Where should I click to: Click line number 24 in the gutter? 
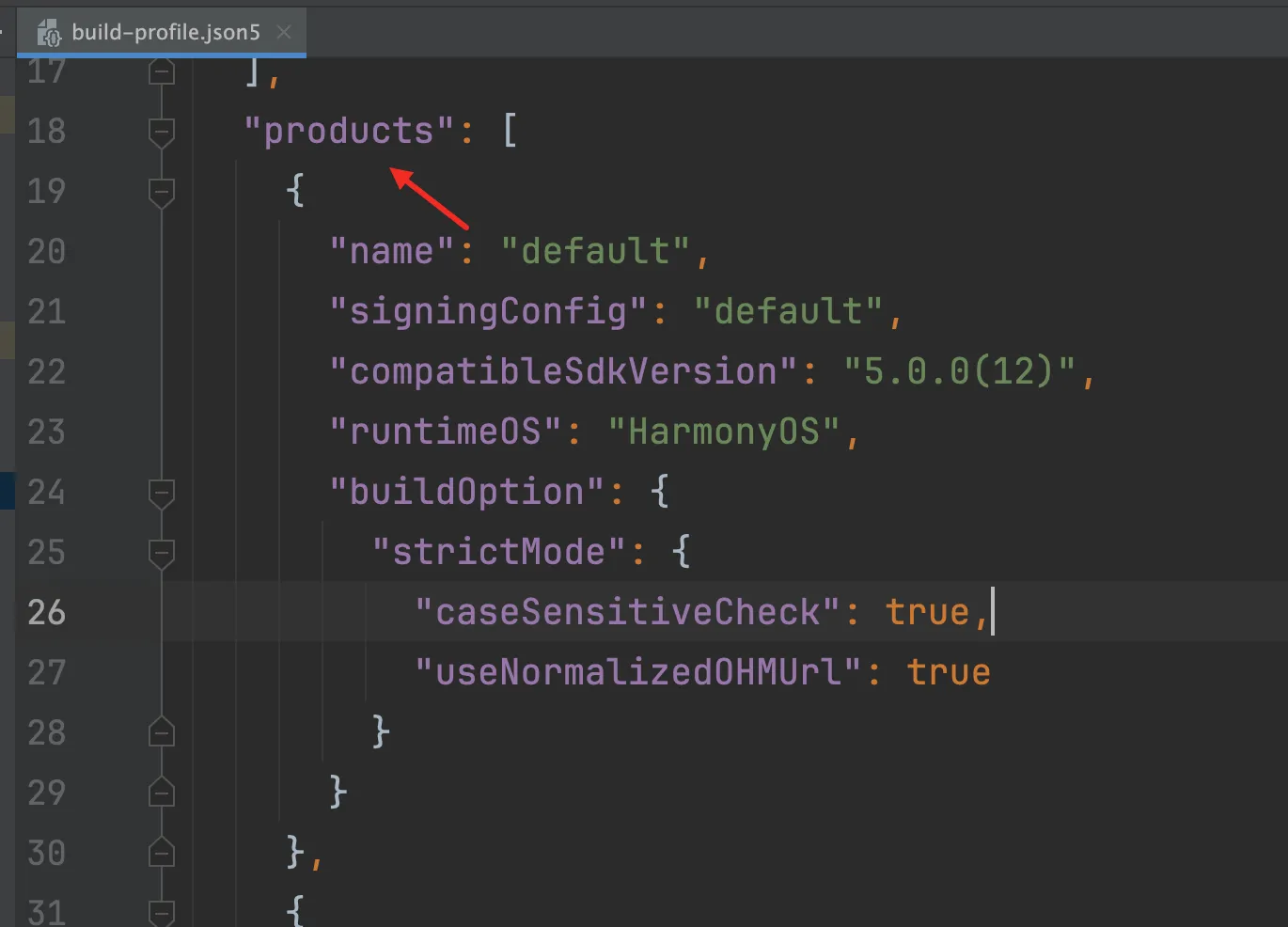(46, 492)
